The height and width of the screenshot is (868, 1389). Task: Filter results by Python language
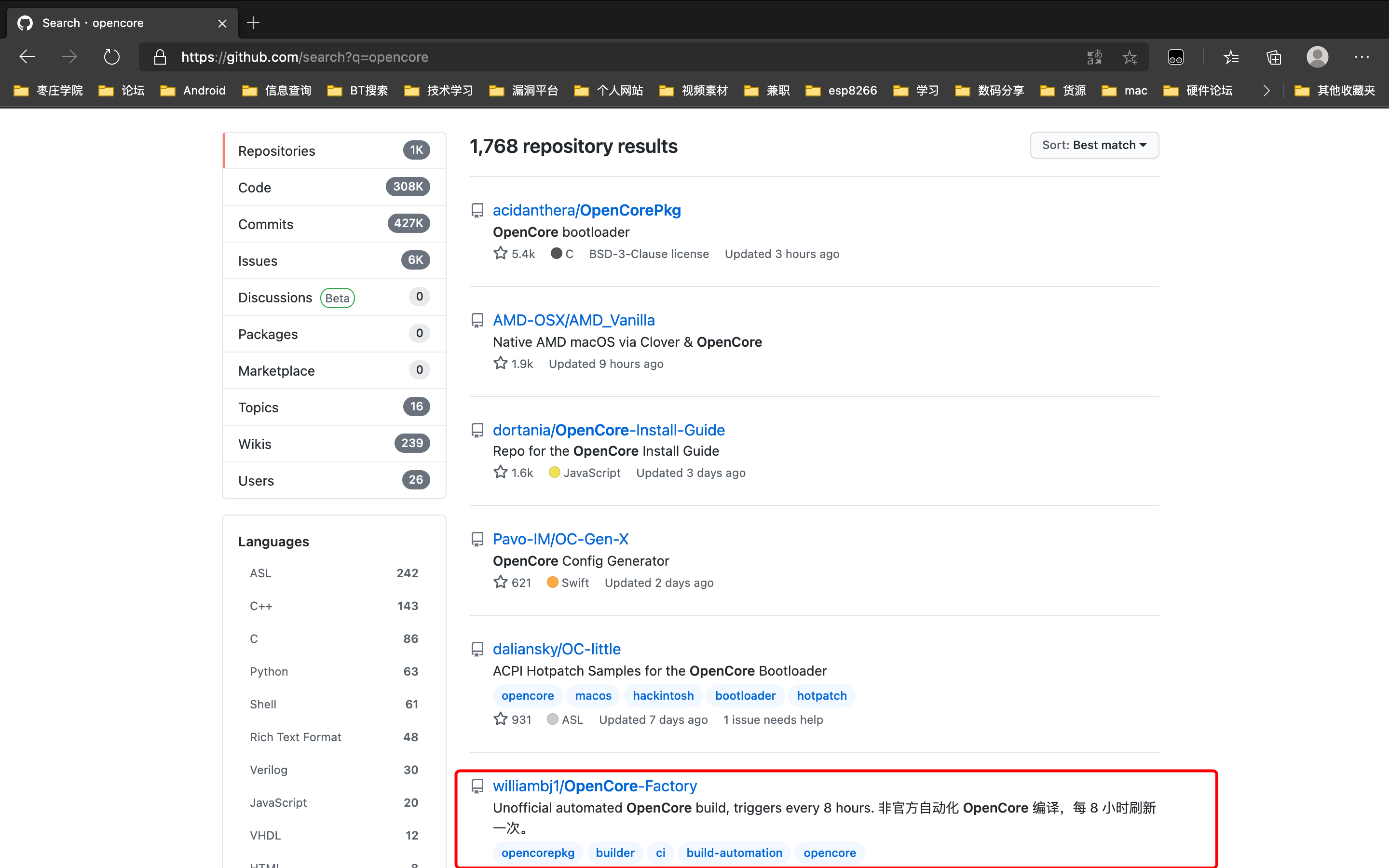(269, 671)
